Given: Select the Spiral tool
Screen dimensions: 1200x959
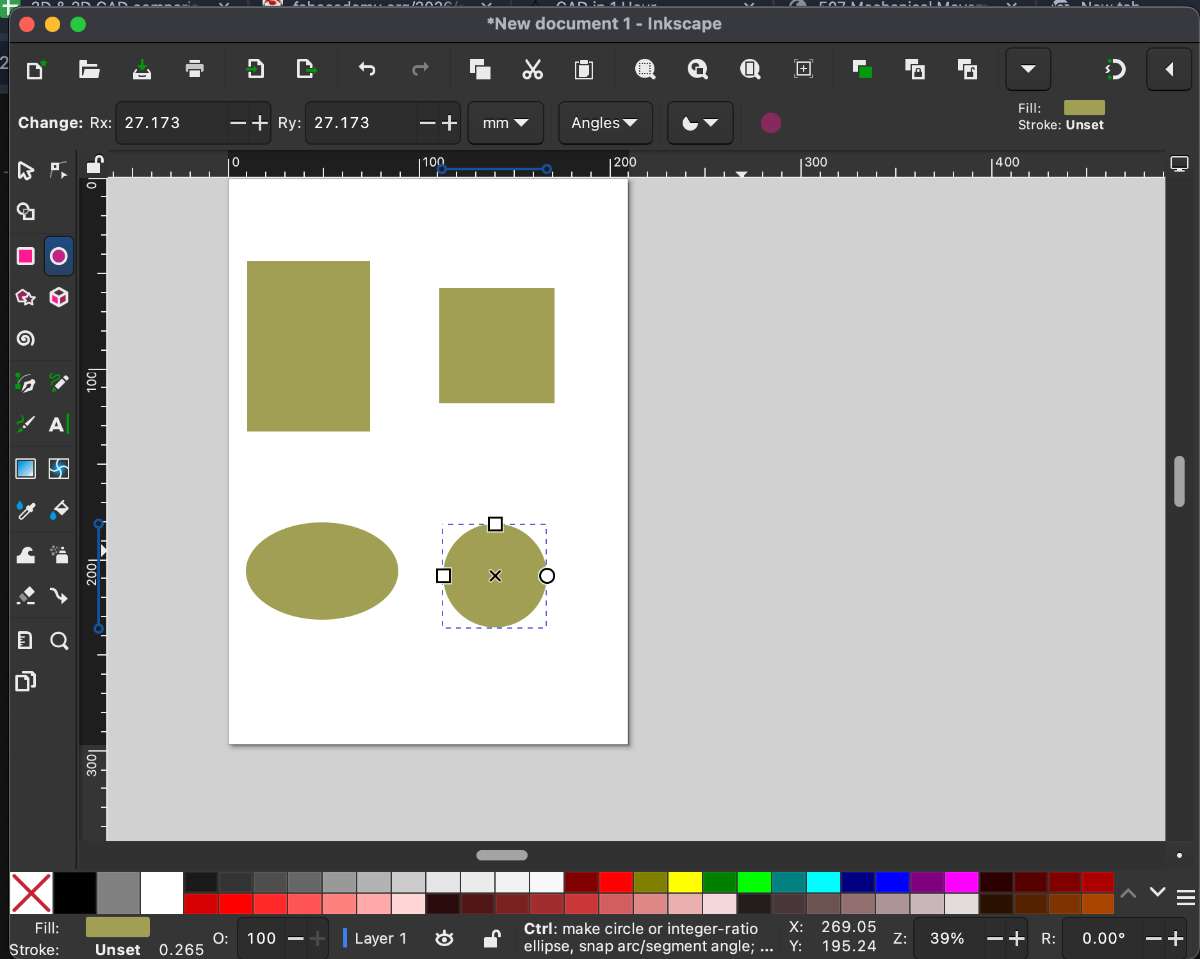Looking at the screenshot, I should click(26, 339).
